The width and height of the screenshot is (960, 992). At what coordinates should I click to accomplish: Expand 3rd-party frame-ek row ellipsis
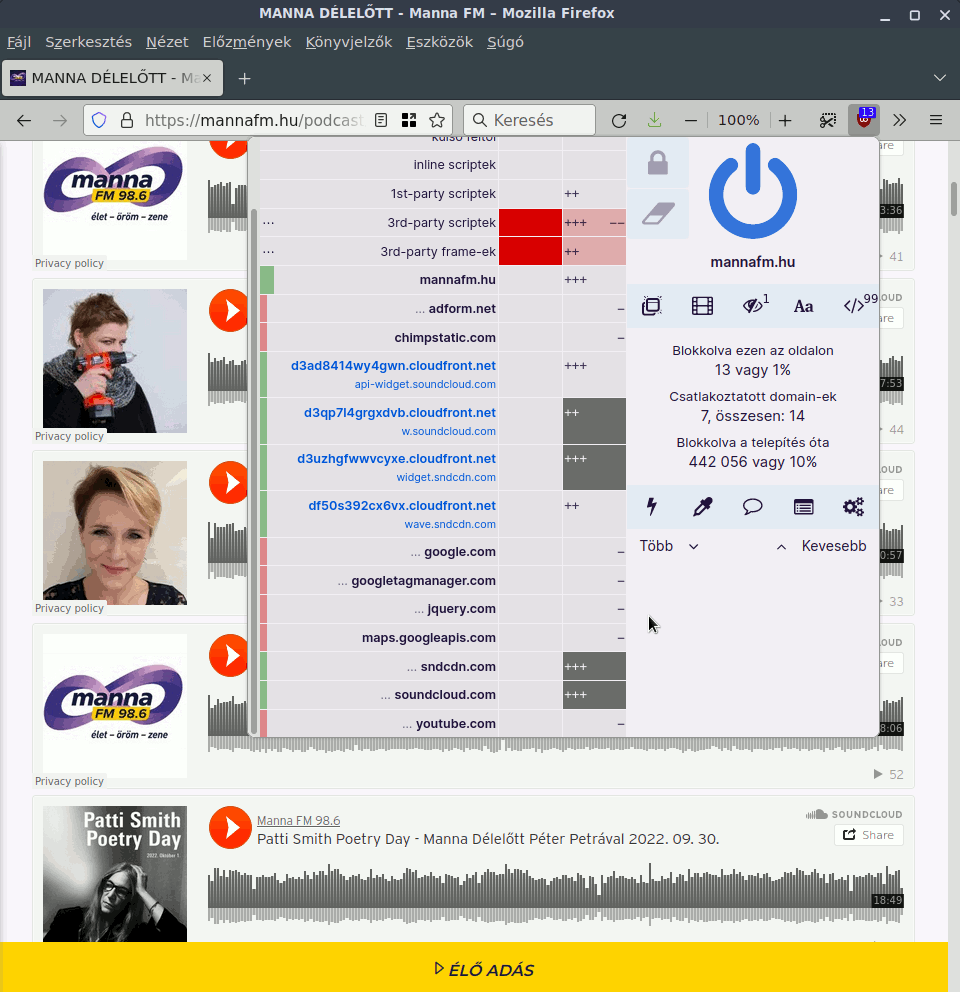point(268,251)
